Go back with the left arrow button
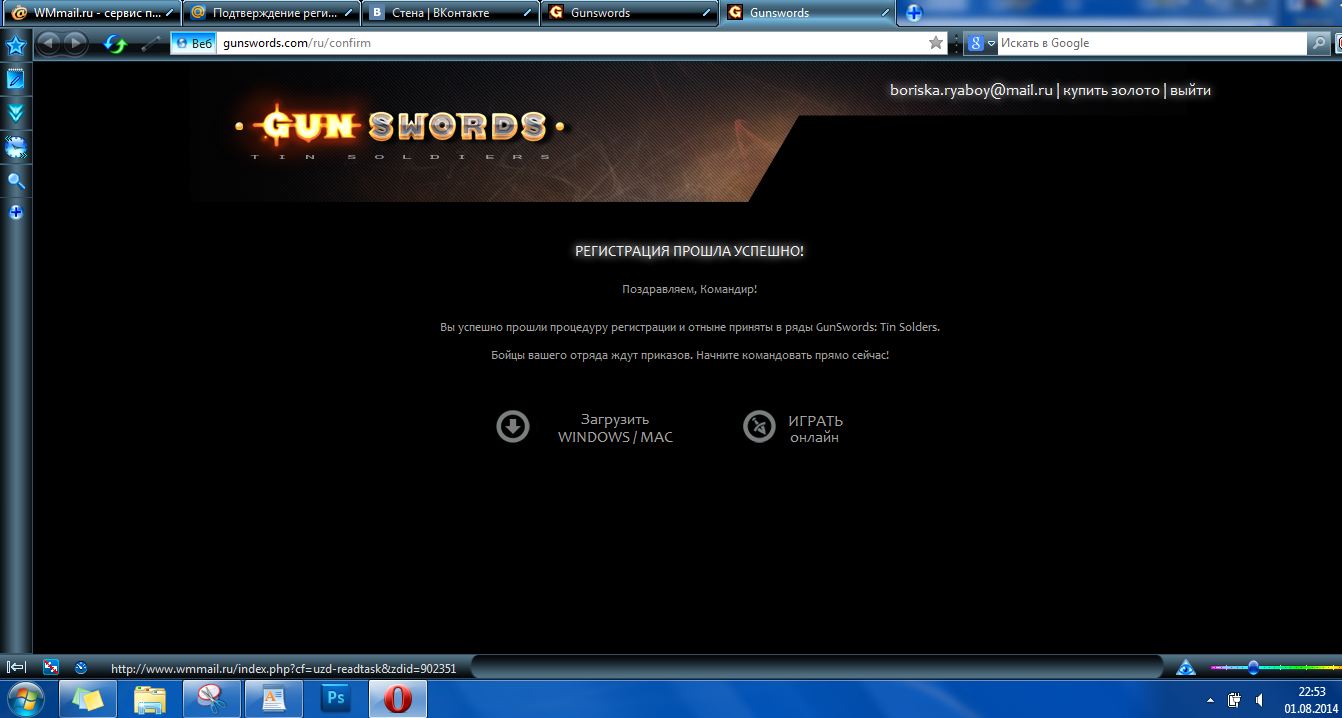The image size is (1342, 718). point(49,43)
